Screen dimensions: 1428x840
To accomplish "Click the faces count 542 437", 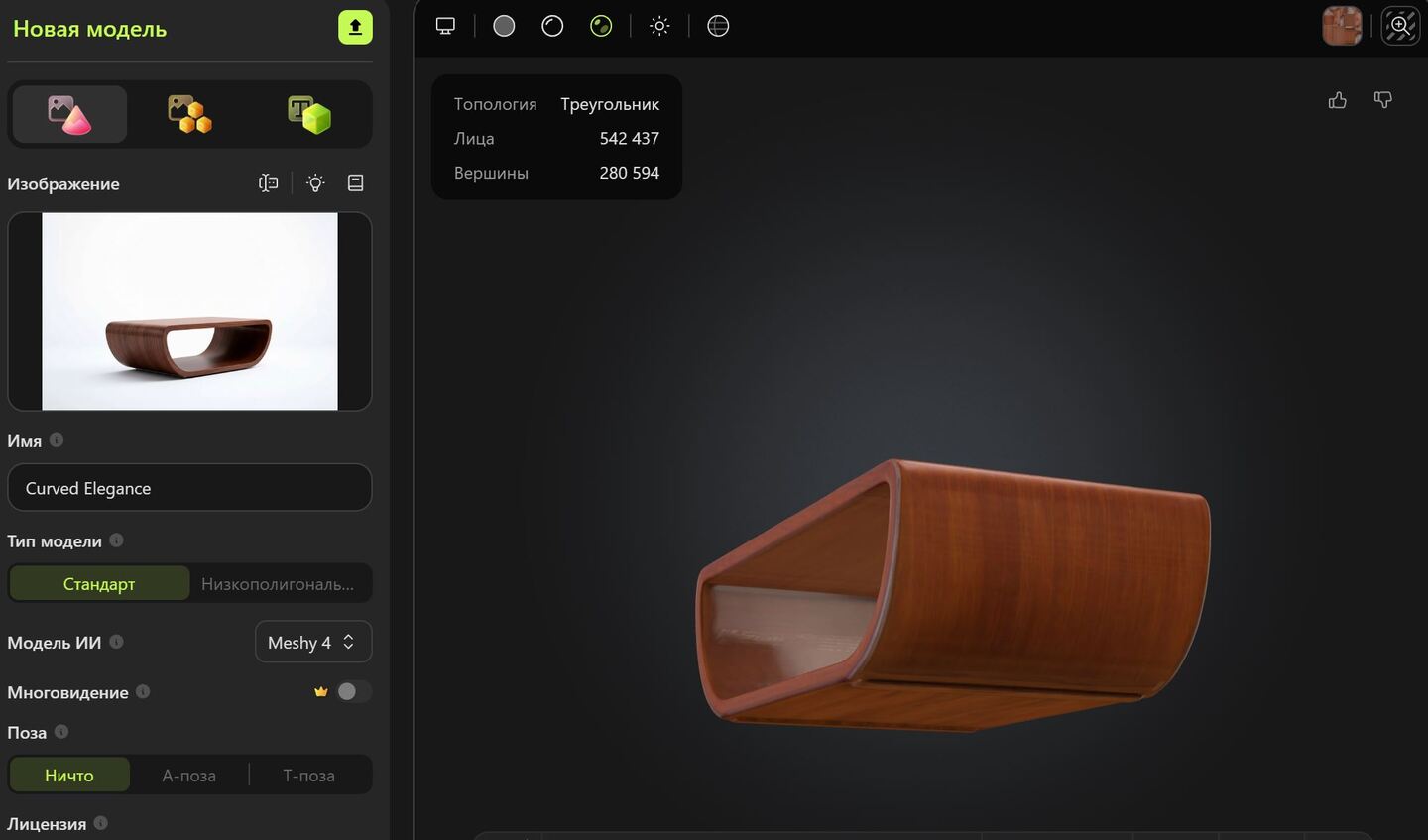I will point(630,138).
